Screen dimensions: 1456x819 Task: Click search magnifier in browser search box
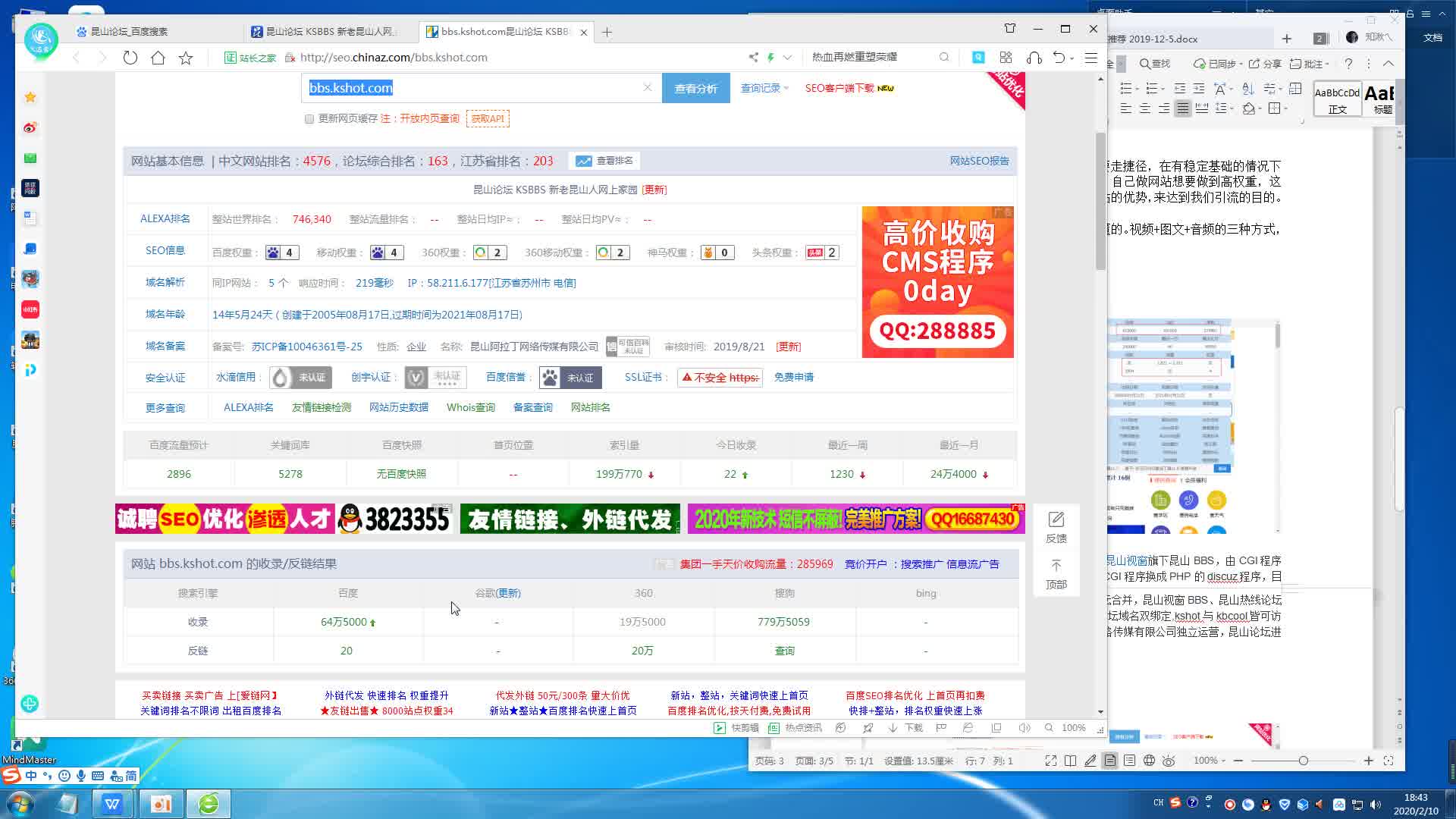[944, 58]
